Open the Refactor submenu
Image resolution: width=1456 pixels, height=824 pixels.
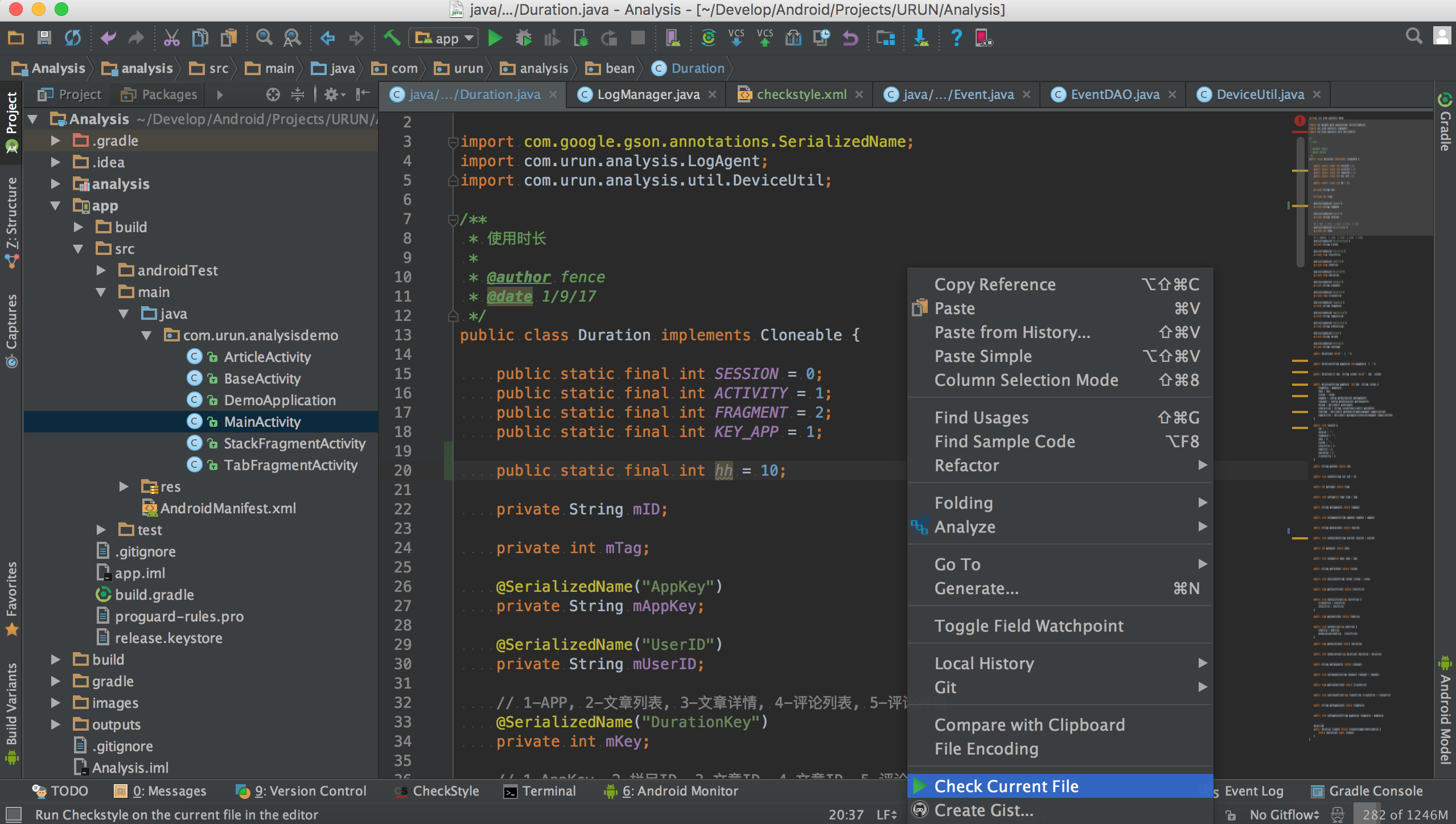point(1060,465)
